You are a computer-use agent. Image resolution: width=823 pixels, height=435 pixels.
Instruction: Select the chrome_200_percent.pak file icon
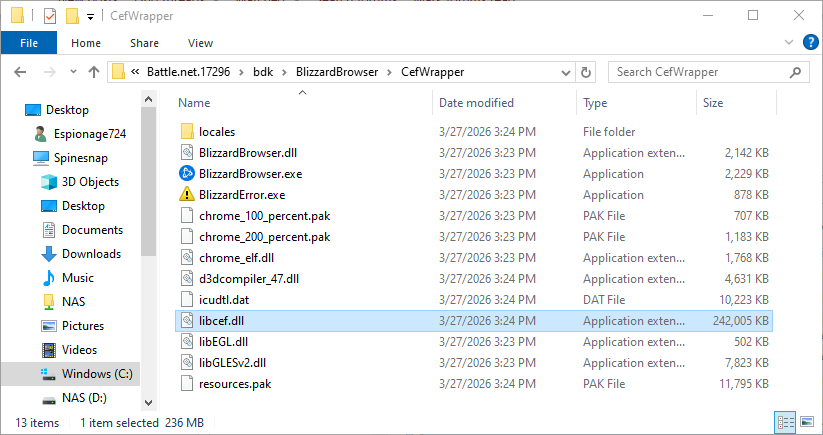187,237
